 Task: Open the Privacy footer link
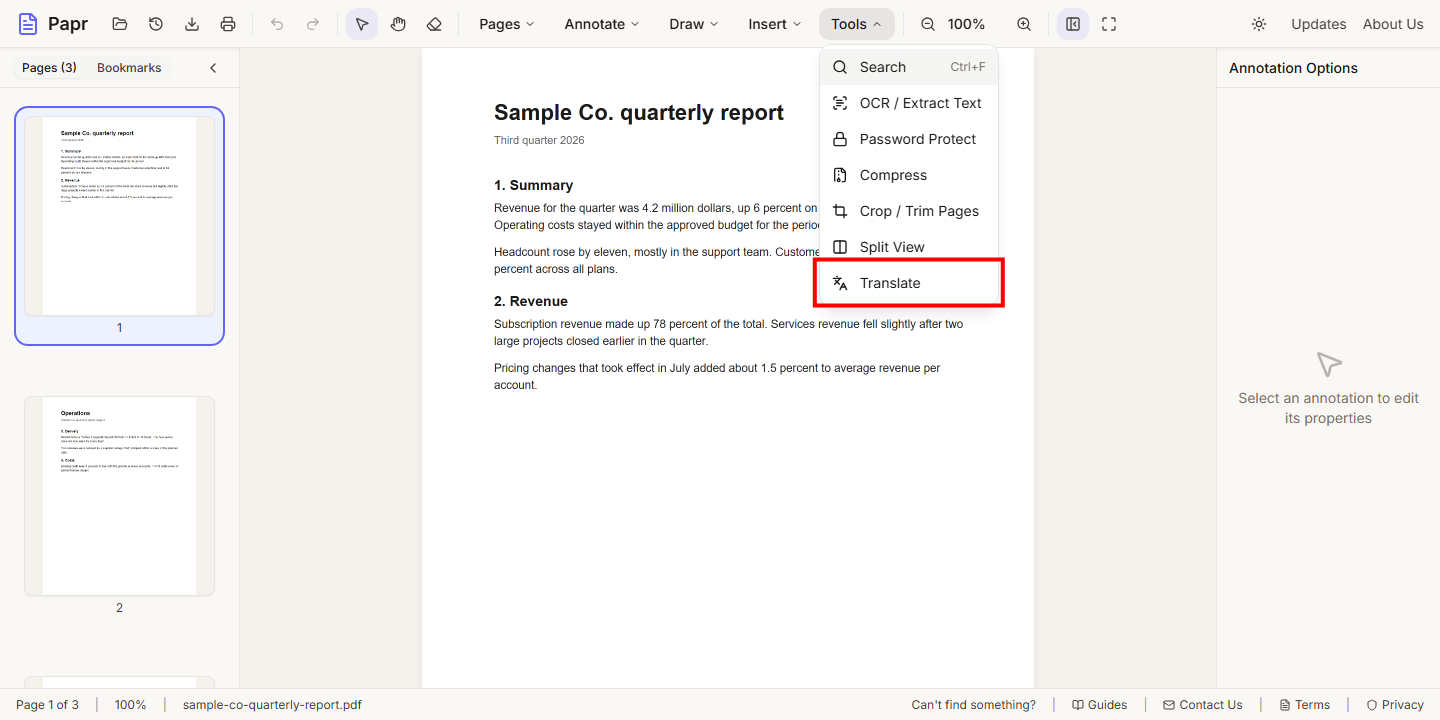[x=1394, y=705]
